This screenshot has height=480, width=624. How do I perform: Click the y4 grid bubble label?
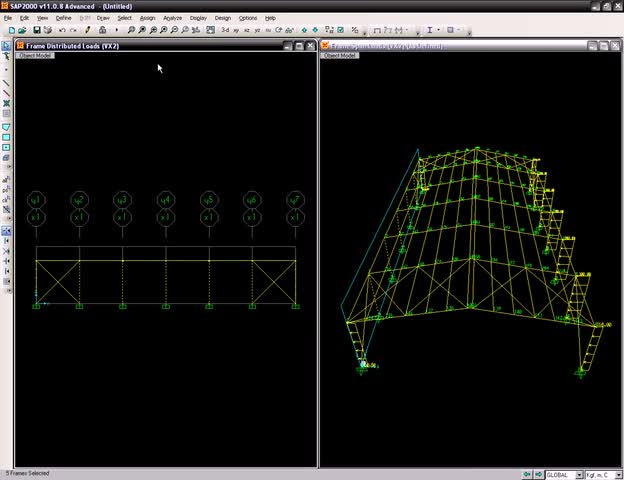(166, 200)
